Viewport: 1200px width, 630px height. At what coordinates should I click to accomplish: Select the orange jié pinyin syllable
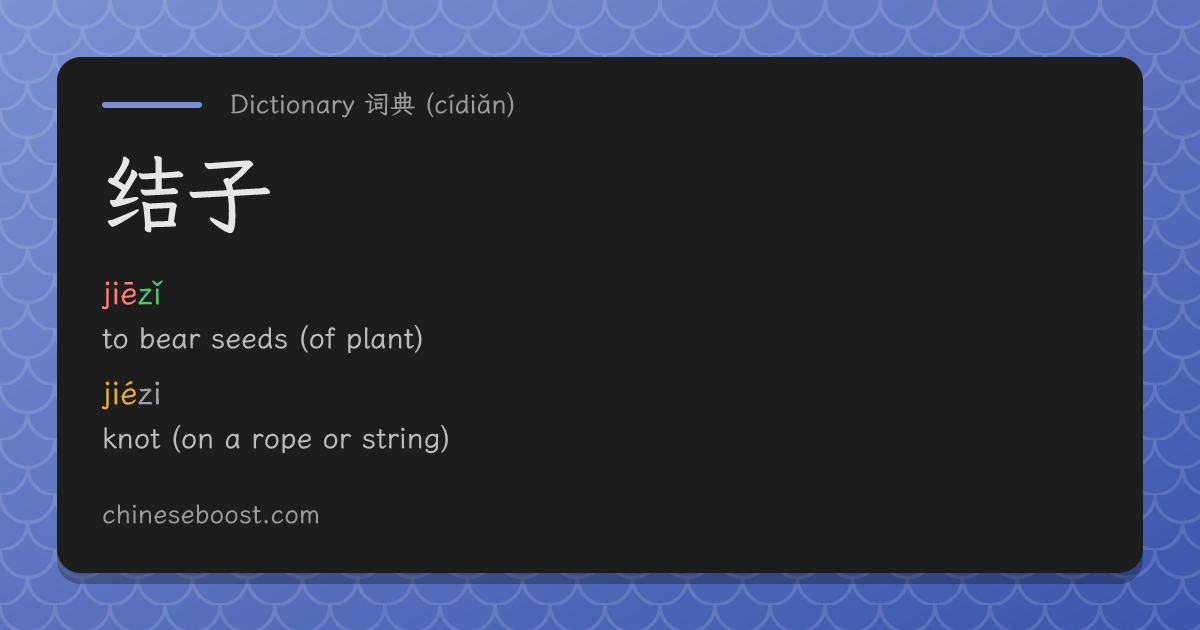[119, 395]
